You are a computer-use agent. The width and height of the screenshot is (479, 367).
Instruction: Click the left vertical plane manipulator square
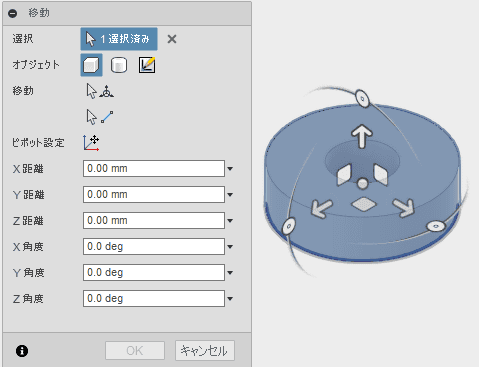344,175
